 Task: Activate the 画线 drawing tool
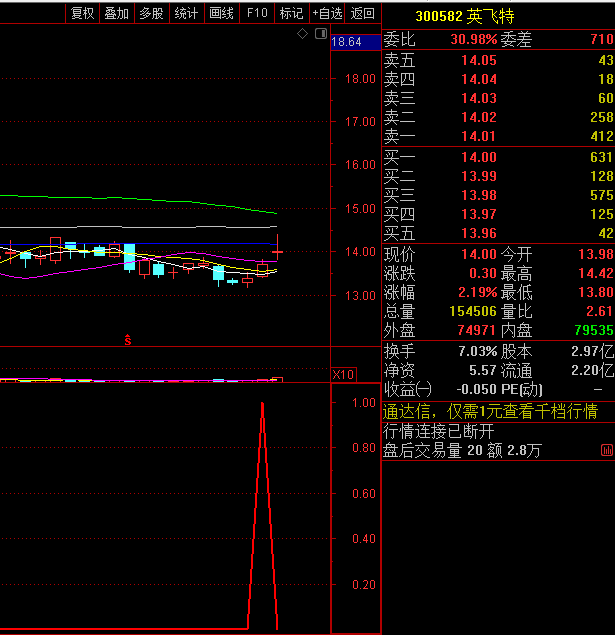click(222, 13)
